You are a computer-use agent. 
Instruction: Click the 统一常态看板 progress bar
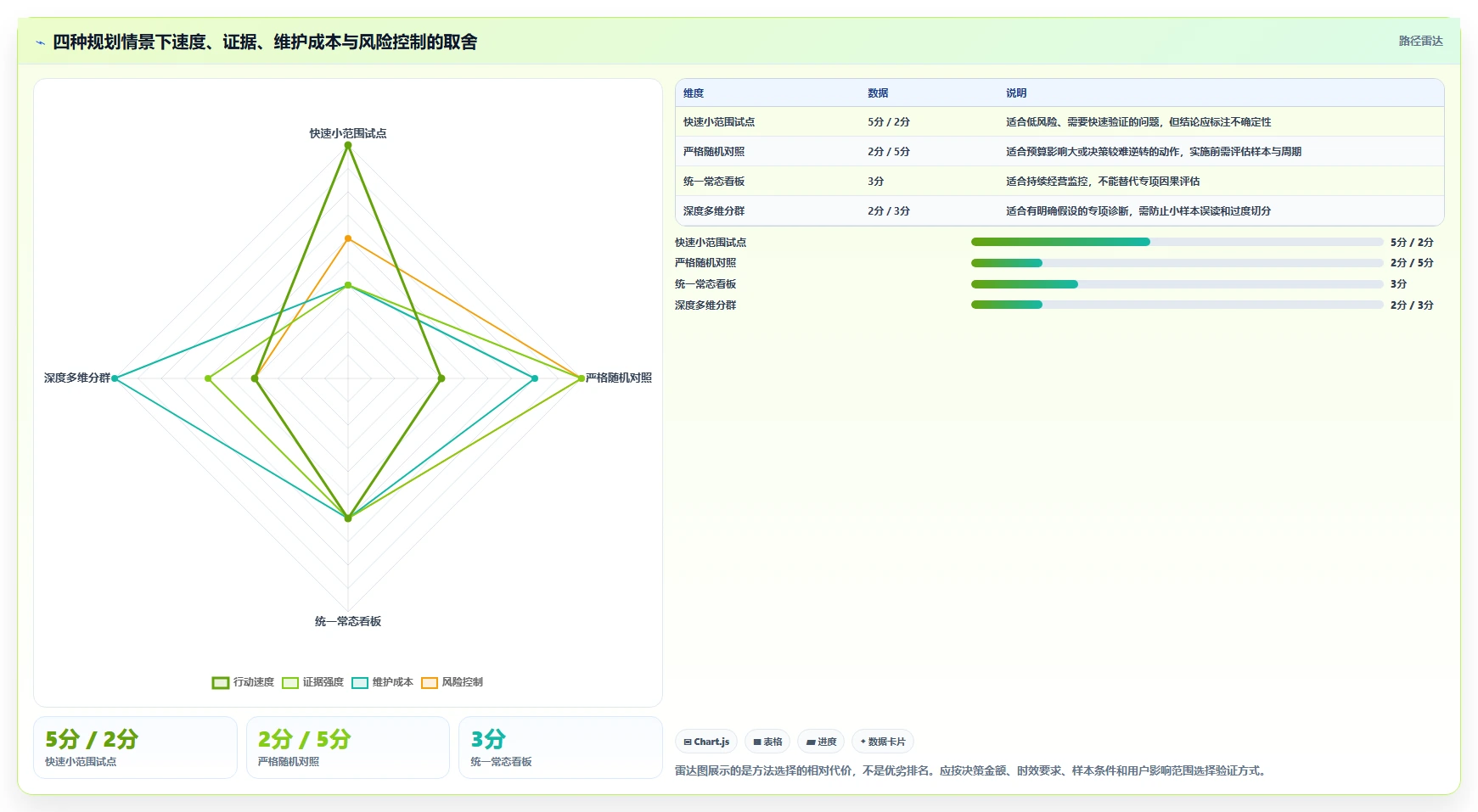click(x=1177, y=284)
